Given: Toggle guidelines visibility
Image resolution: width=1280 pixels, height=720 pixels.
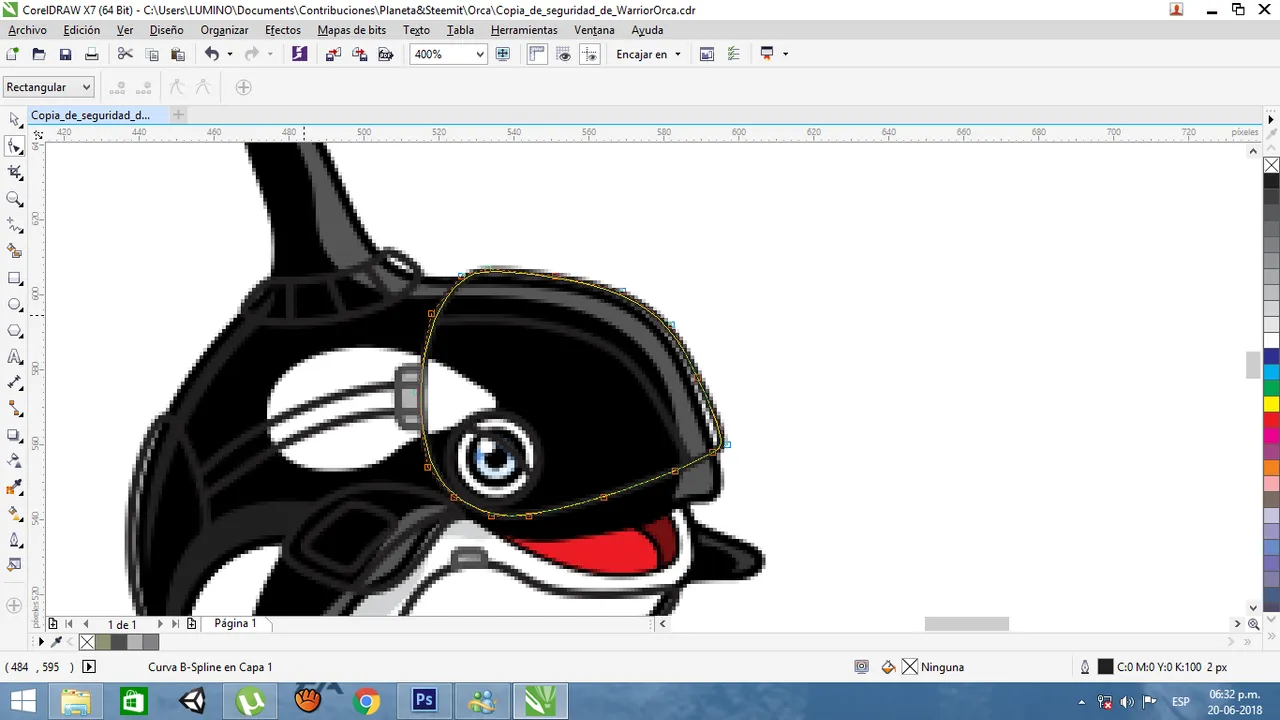Looking at the screenshot, I should [590, 54].
